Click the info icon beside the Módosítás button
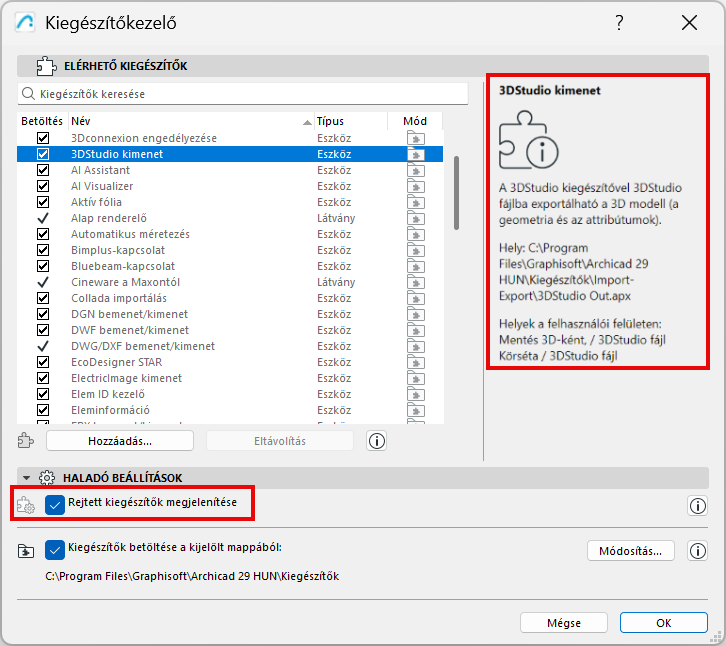The width and height of the screenshot is (726, 646). point(697,551)
